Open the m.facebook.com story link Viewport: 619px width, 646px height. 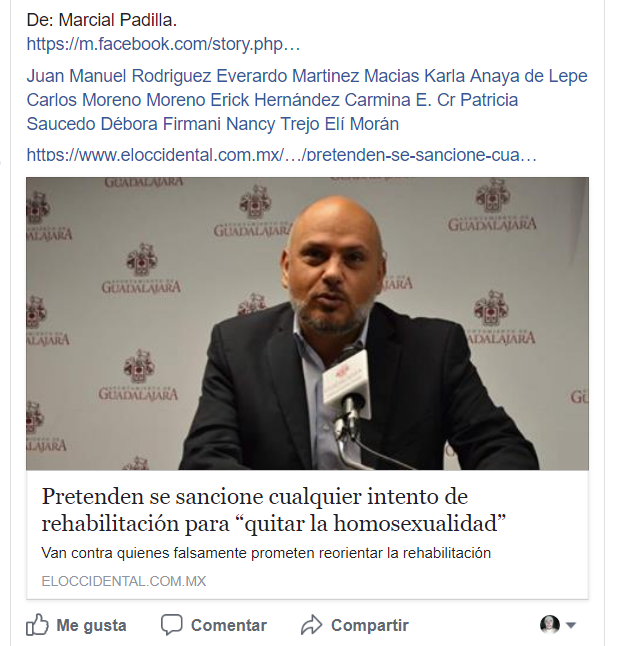(x=163, y=44)
